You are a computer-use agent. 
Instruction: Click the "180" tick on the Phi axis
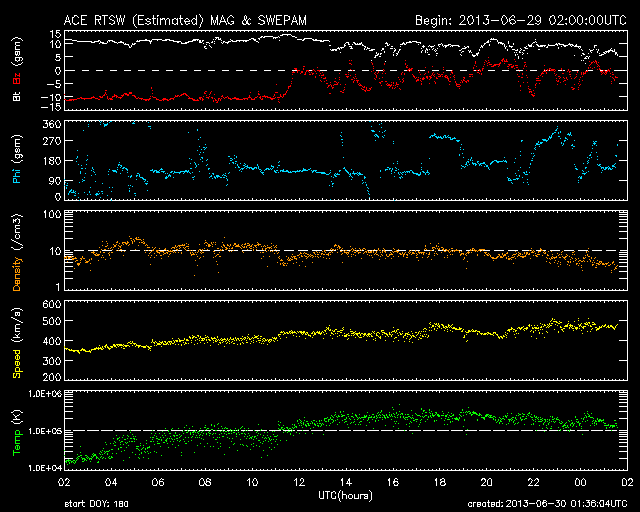52,160
